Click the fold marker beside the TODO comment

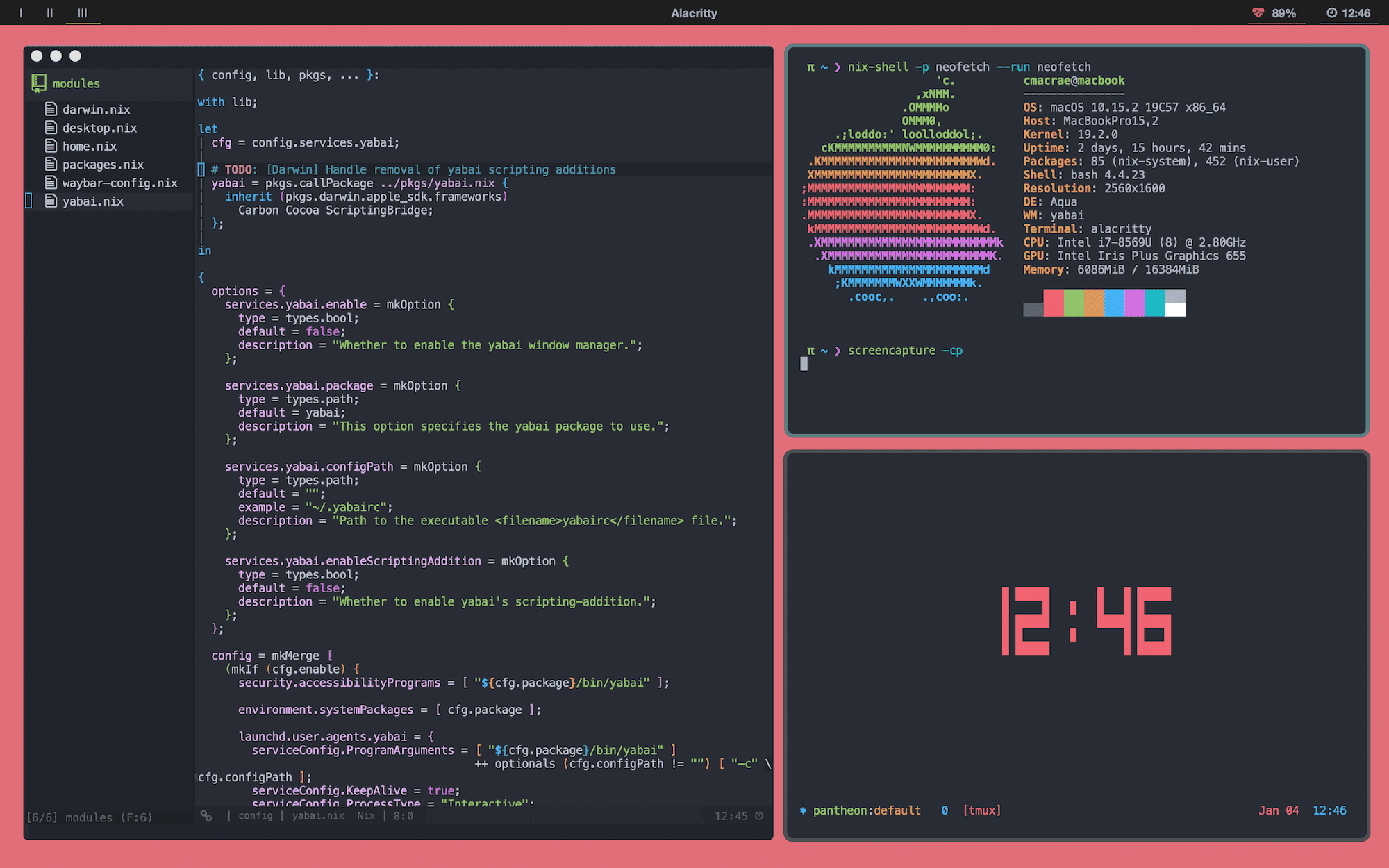click(201, 169)
